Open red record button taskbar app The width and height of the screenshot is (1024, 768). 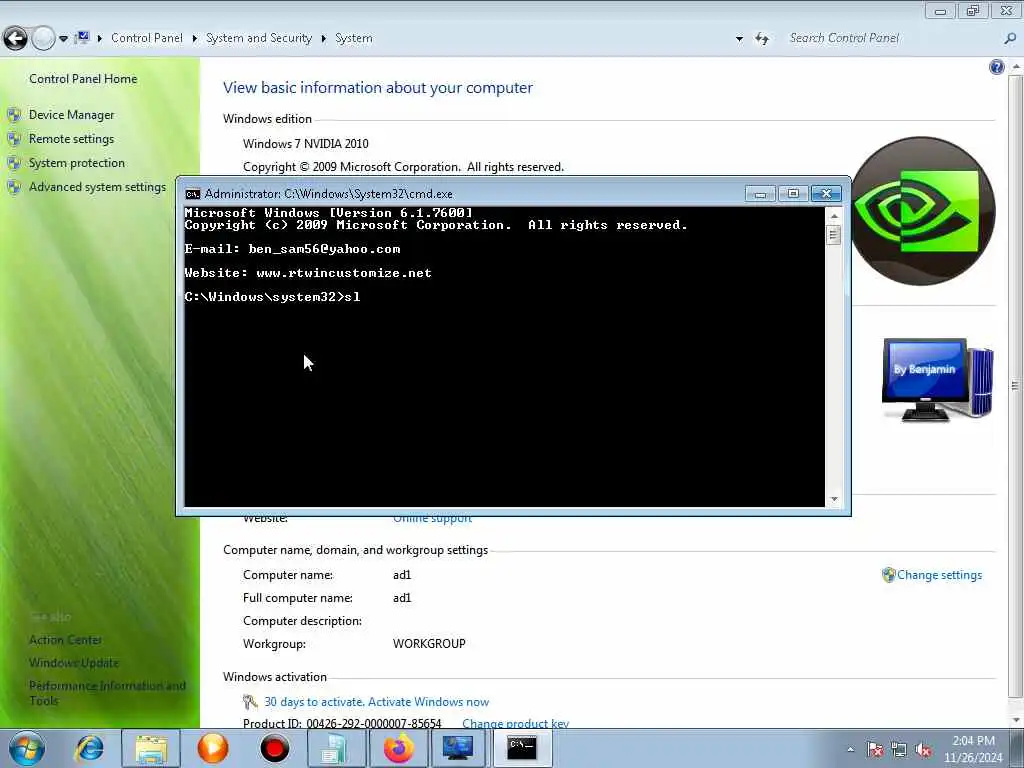point(274,748)
